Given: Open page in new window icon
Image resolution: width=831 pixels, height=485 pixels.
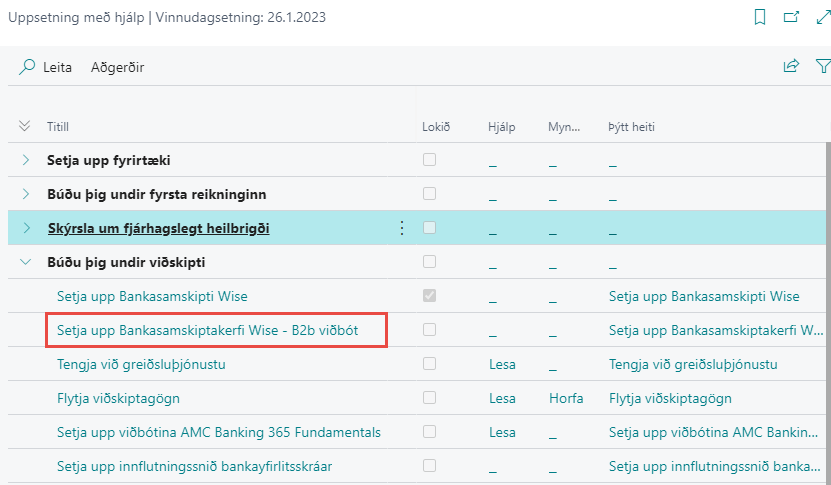Looking at the screenshot, I should point(792,17).
